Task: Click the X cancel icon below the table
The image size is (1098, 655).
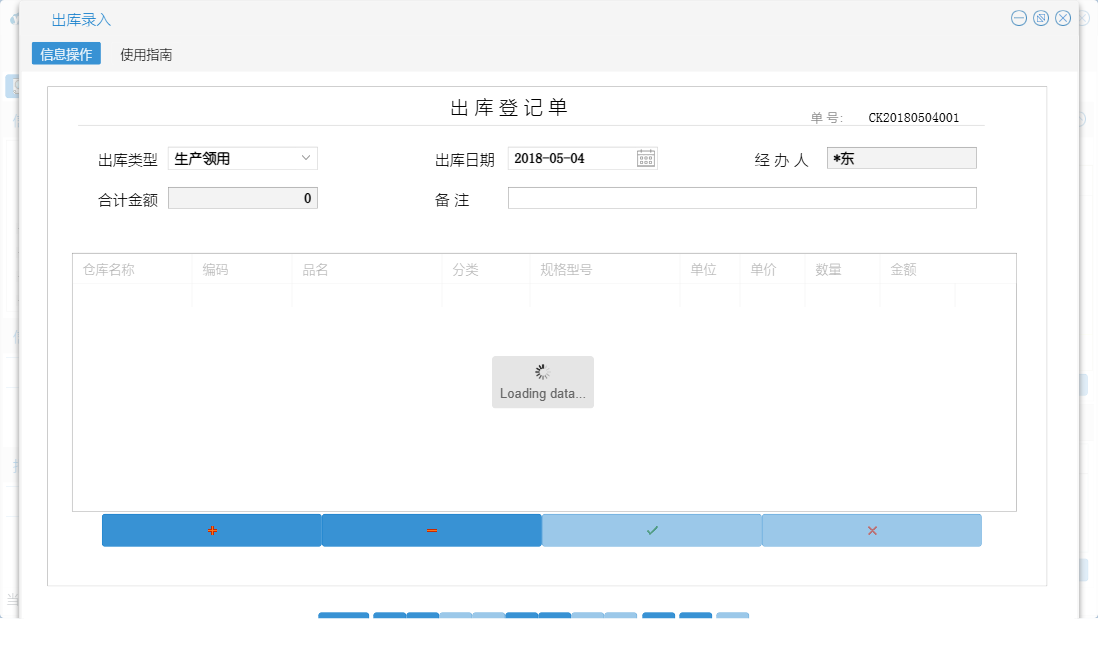Action: [x=871, y=530]
